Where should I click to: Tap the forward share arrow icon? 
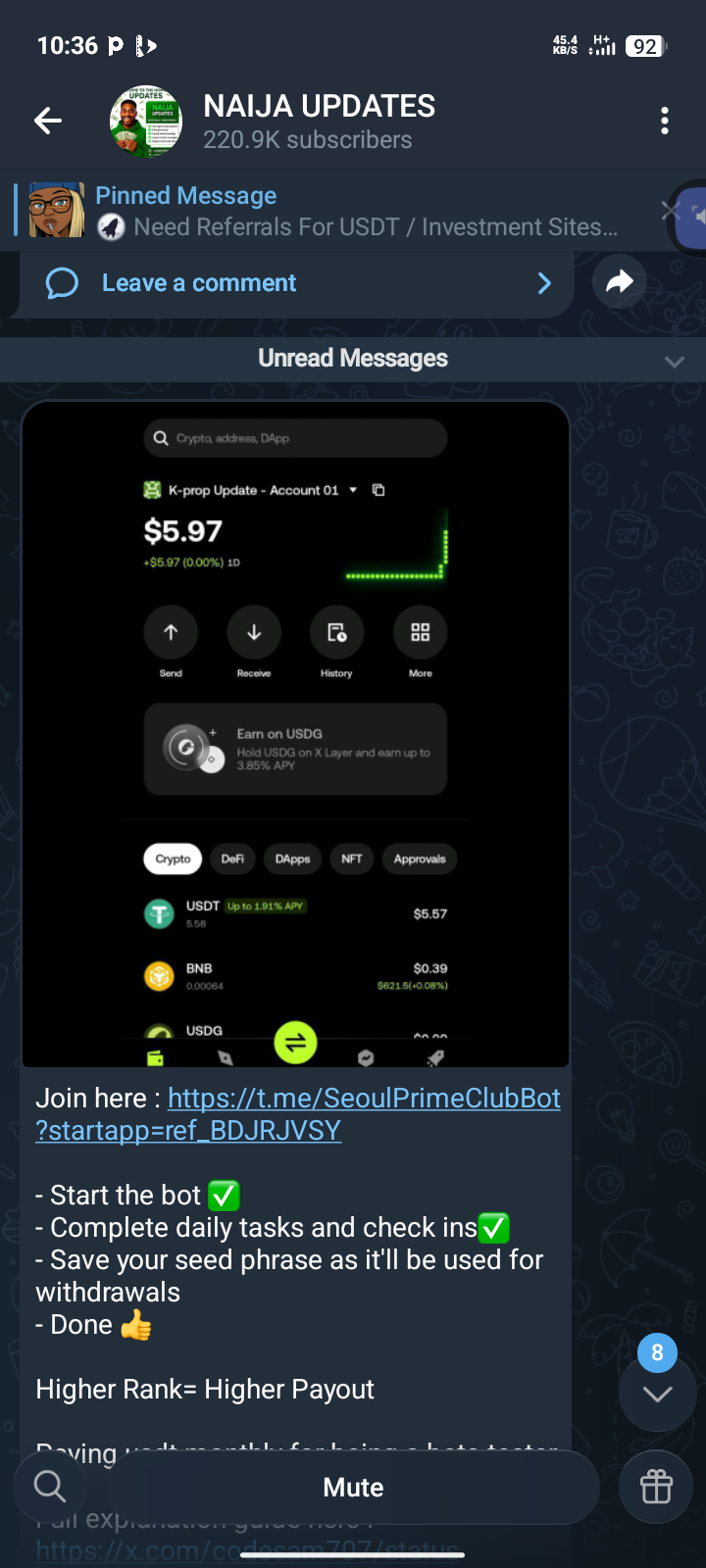[x=620, y=282]
